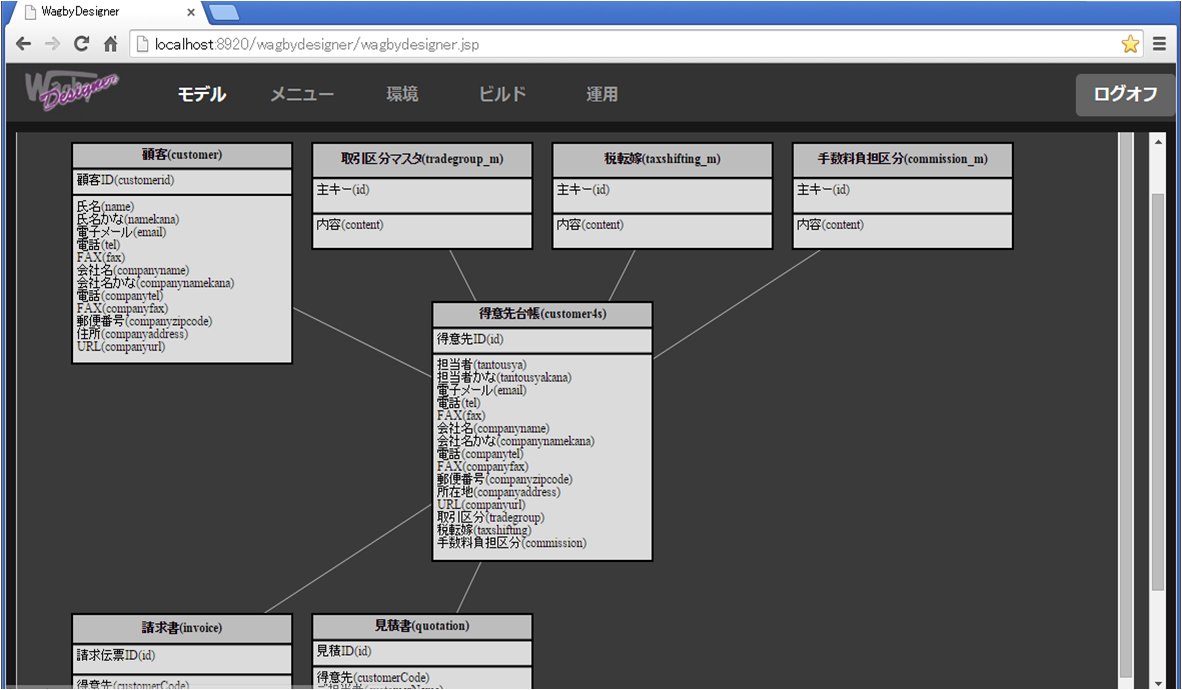Select the 税転嫁(taxshifting_m) model header
Image resolution: width=1182 pixels, height=690 pixels.
[663, 160]
